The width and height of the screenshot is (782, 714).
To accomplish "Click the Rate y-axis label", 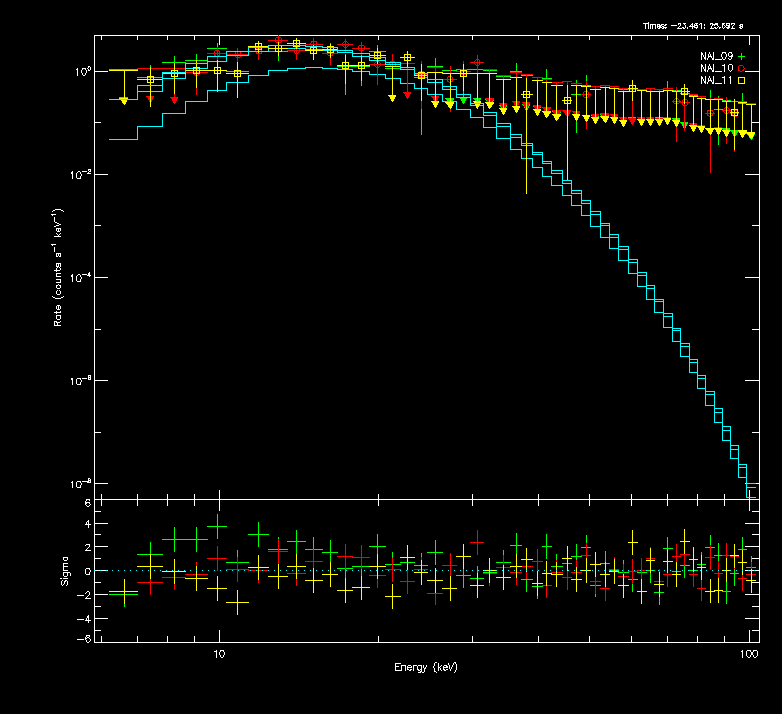I will pos(60,268).
